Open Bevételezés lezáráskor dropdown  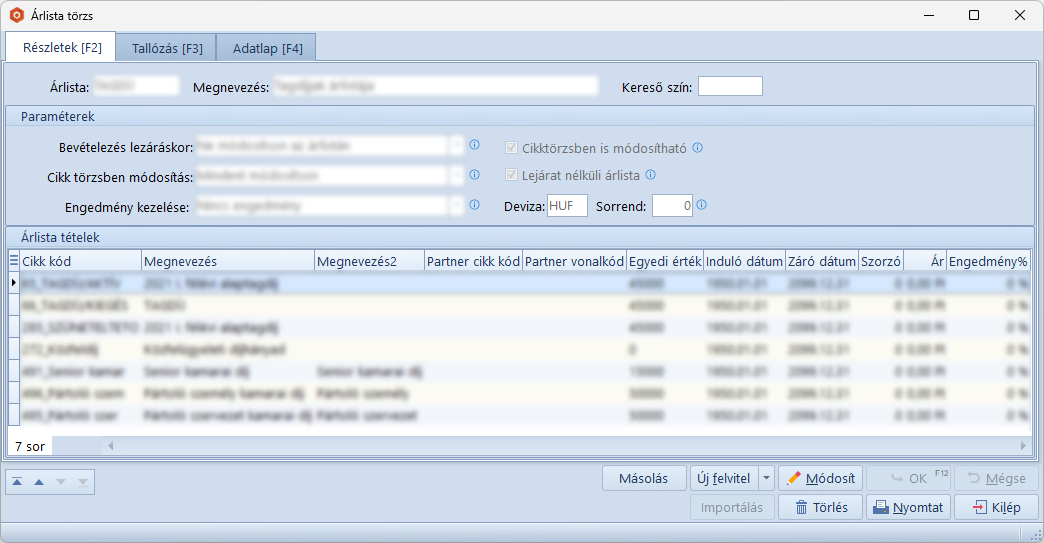[x=458, y=146]
